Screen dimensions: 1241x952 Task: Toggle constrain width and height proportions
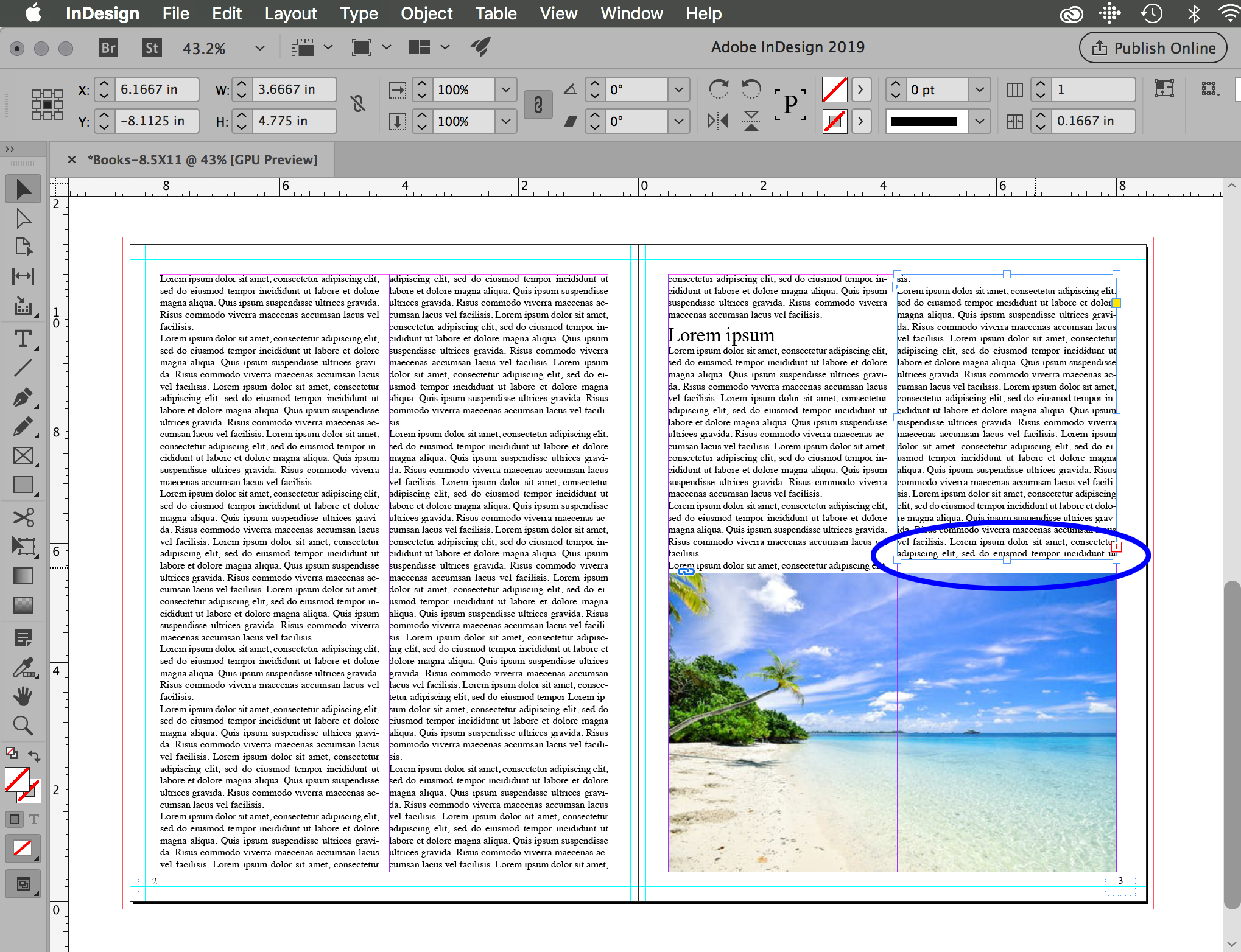point(358,105)
